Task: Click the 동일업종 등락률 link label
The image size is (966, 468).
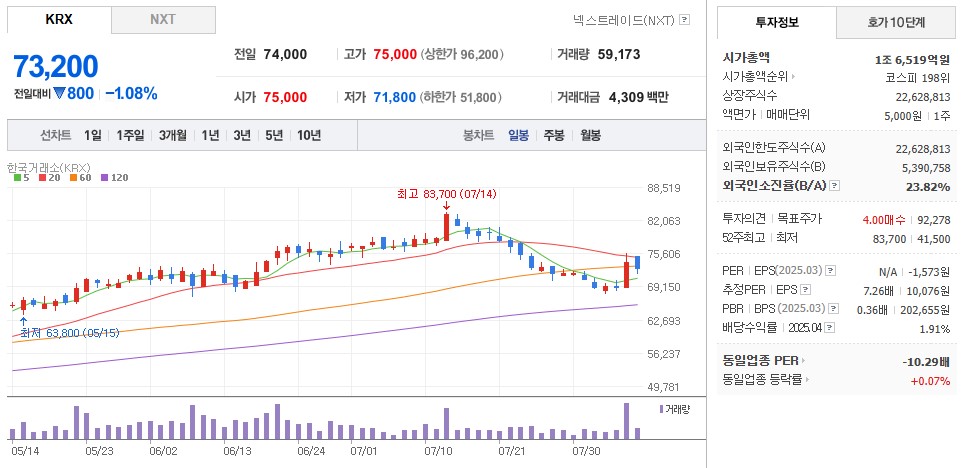Action: 761,380
